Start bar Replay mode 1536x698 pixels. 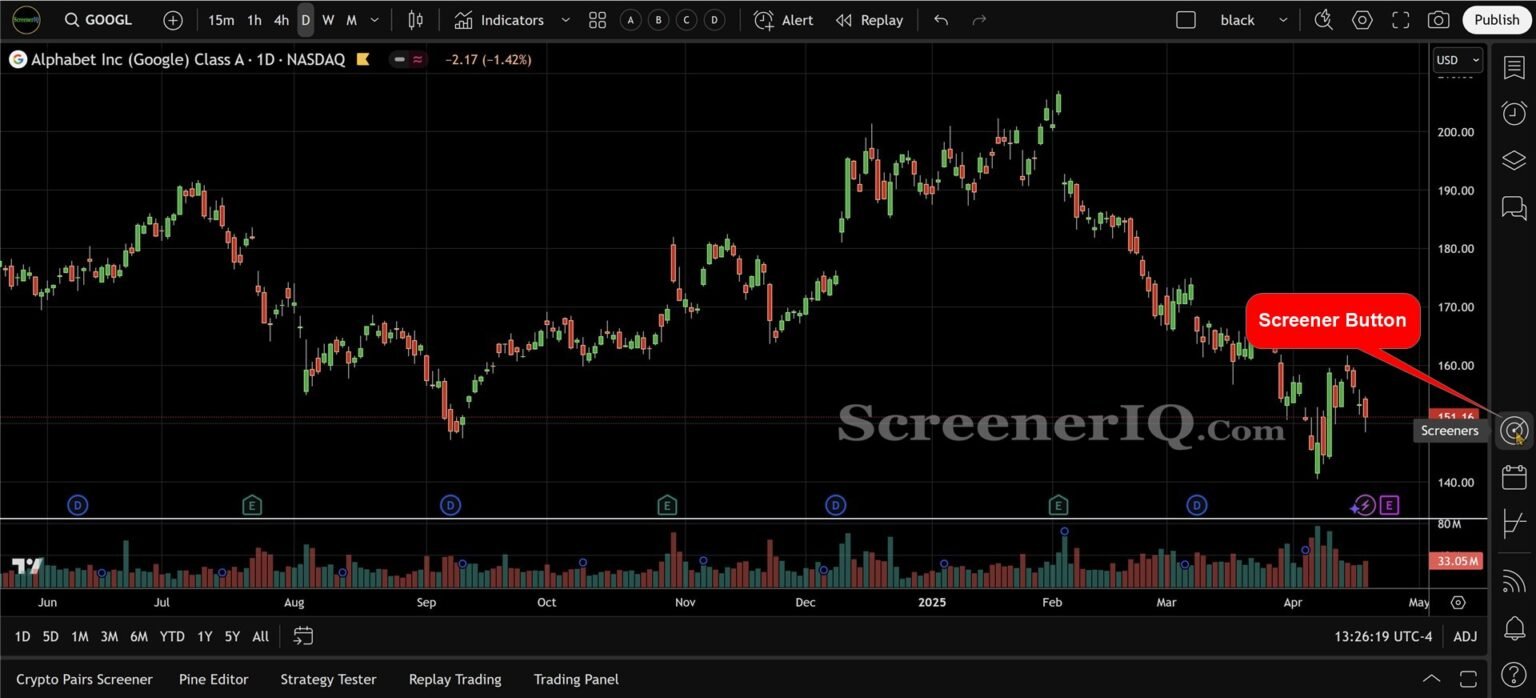869,20
